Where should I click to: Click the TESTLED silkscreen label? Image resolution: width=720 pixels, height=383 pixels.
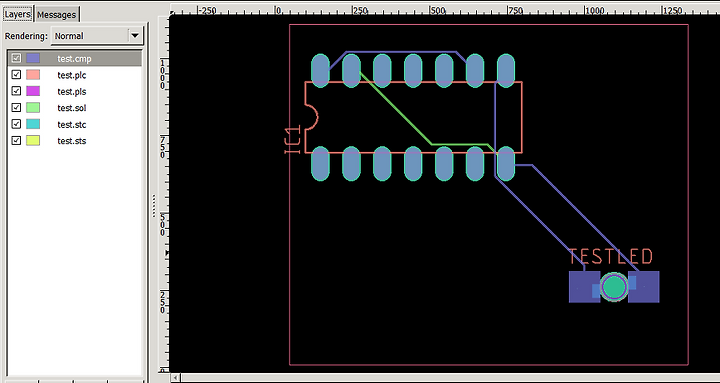(611, 257)
